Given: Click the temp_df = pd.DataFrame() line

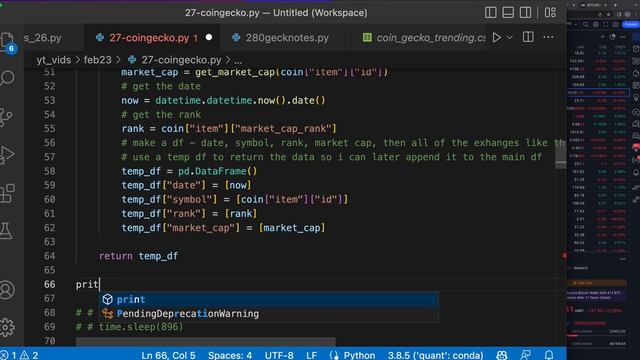Looking at the screenshot, I should coord(189,171).
